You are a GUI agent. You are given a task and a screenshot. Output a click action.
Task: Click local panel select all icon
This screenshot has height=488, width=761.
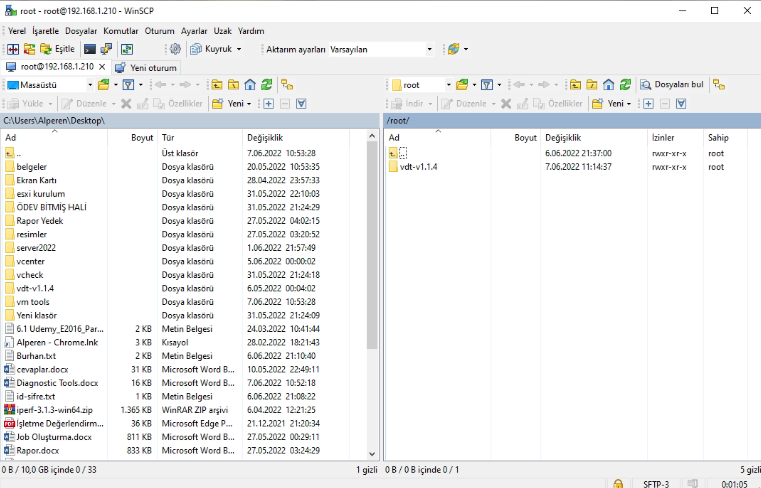click(x=301, y=103)
